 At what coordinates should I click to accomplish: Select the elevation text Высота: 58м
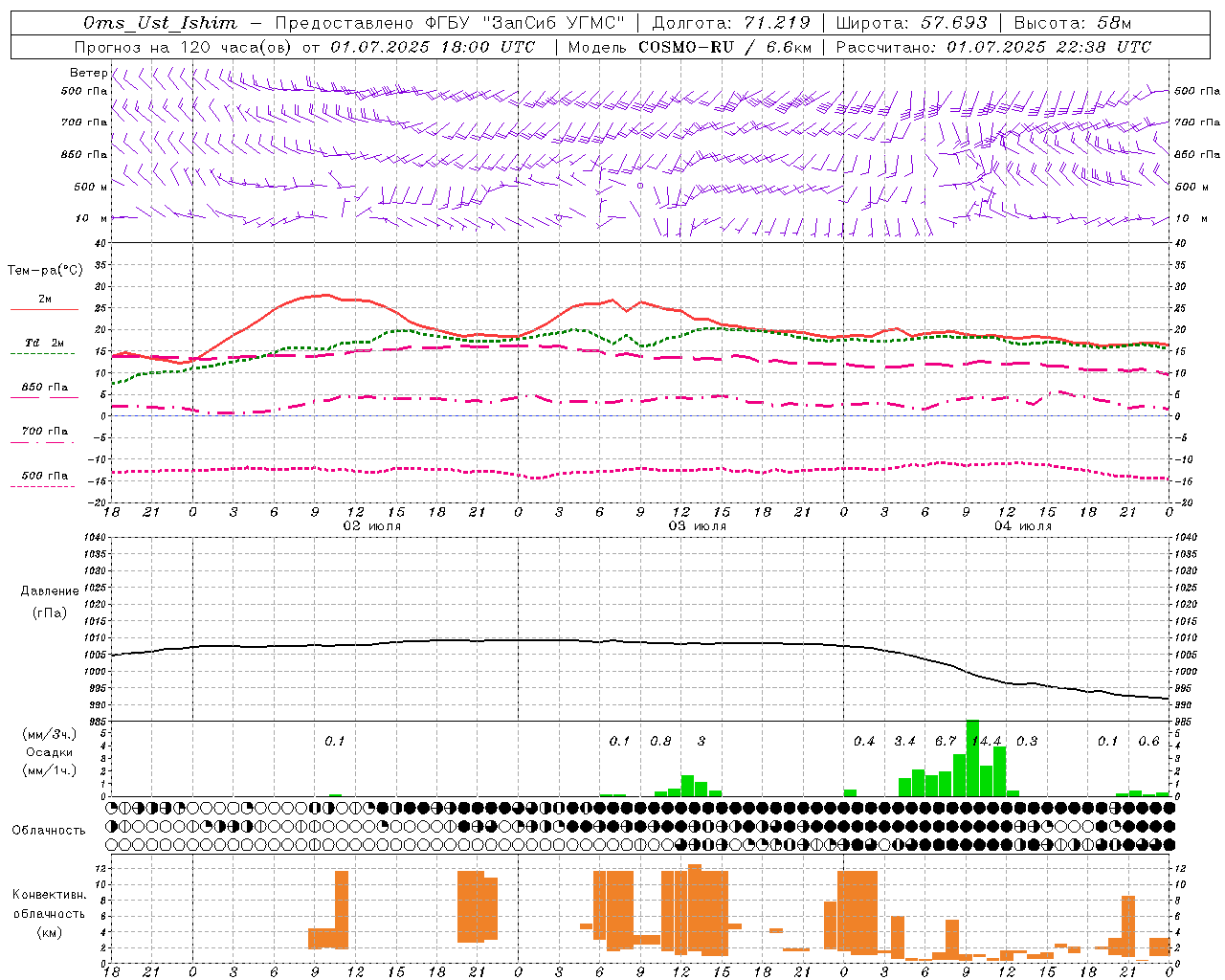click(1072, 23)
